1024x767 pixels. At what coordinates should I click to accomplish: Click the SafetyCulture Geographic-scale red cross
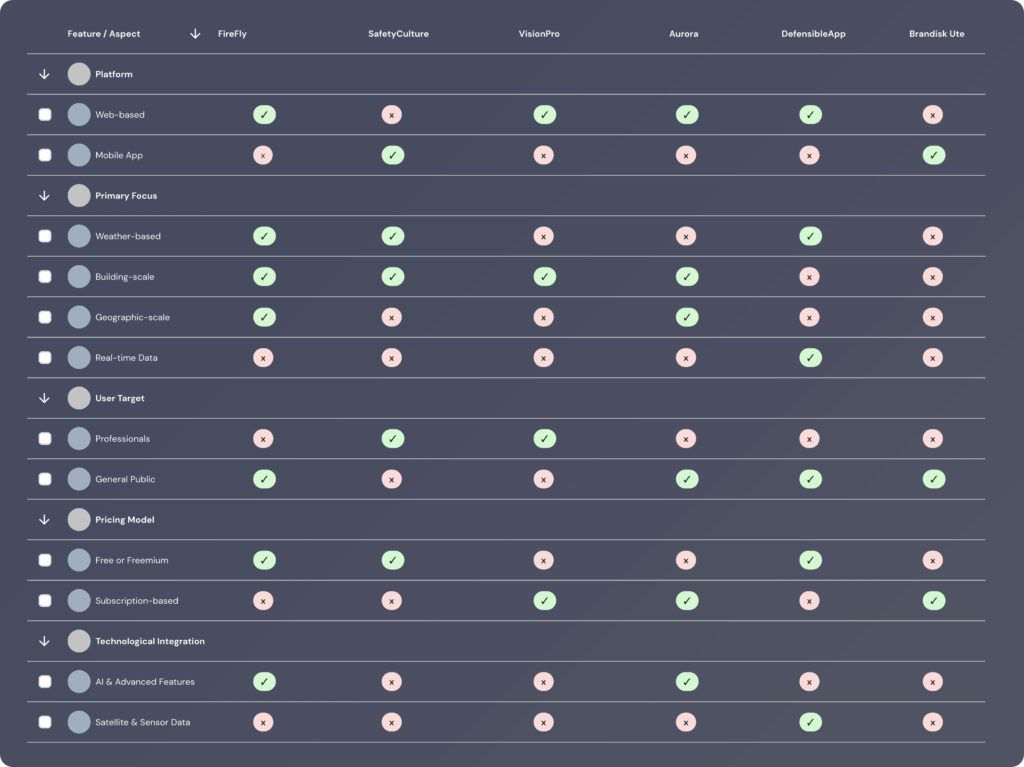click(392, 318)
